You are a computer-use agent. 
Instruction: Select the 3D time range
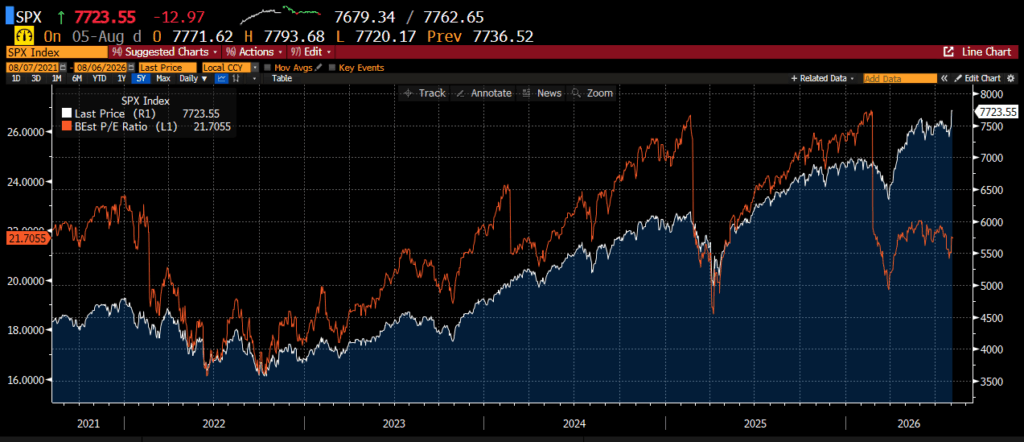36,78
